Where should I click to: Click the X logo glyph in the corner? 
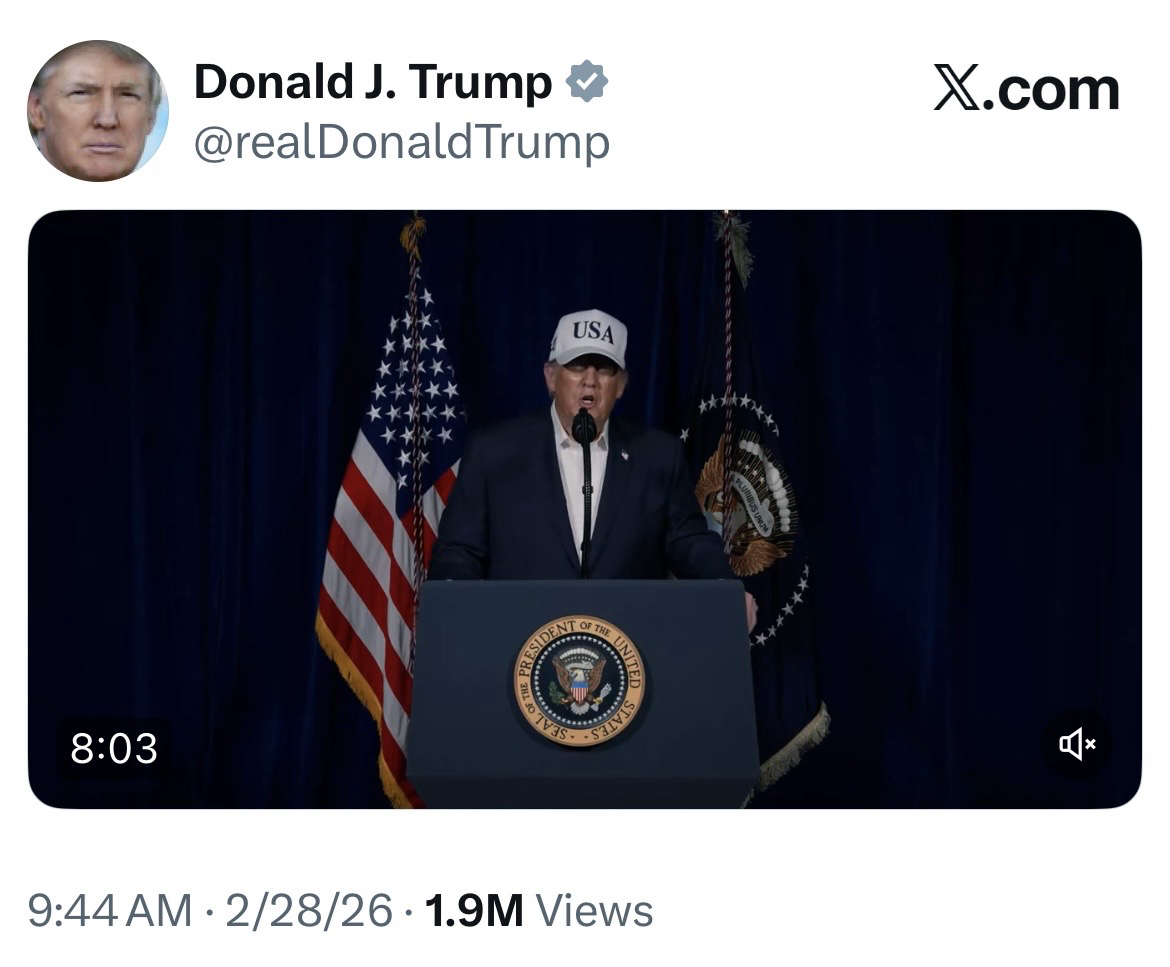958,89
